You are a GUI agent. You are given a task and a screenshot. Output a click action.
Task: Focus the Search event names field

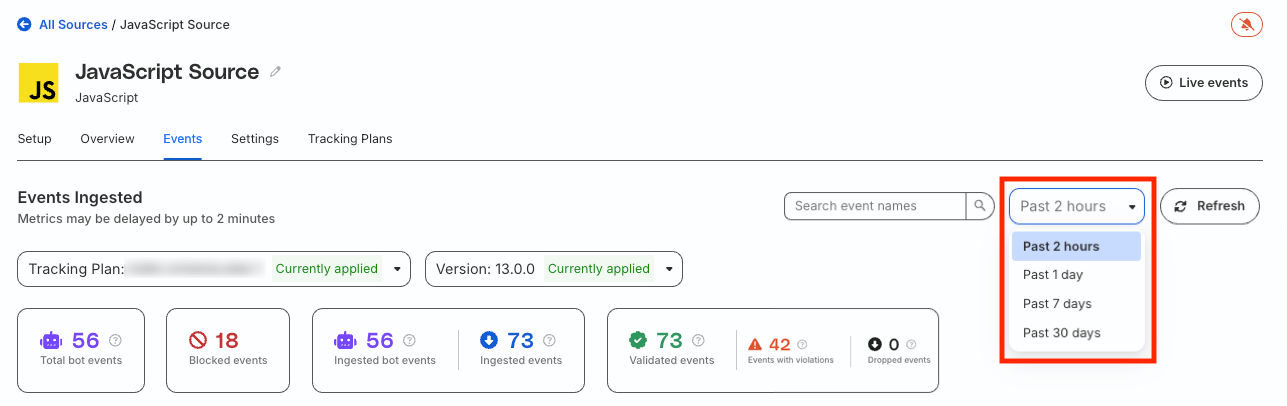[875, 206]
